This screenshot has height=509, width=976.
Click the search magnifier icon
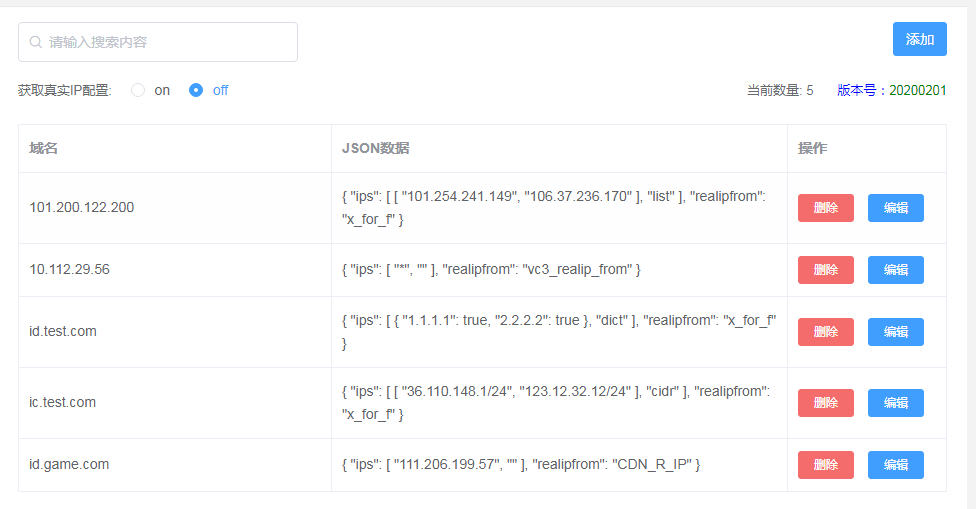point(36,42)
